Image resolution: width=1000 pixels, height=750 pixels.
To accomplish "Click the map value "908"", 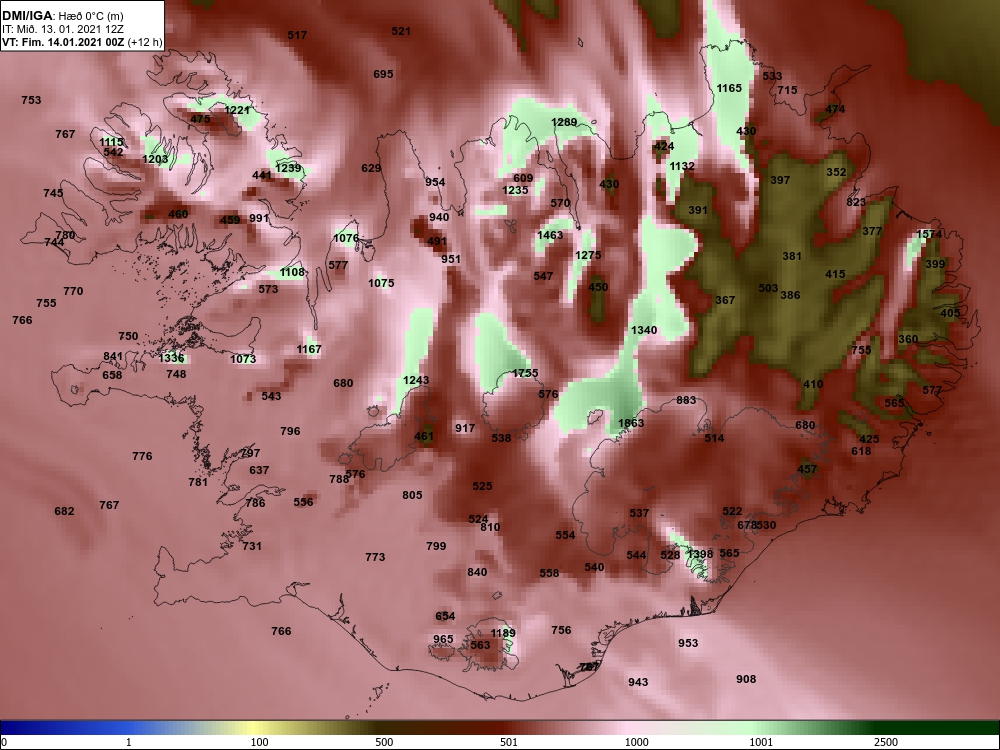I will click(x=746, y=679).
